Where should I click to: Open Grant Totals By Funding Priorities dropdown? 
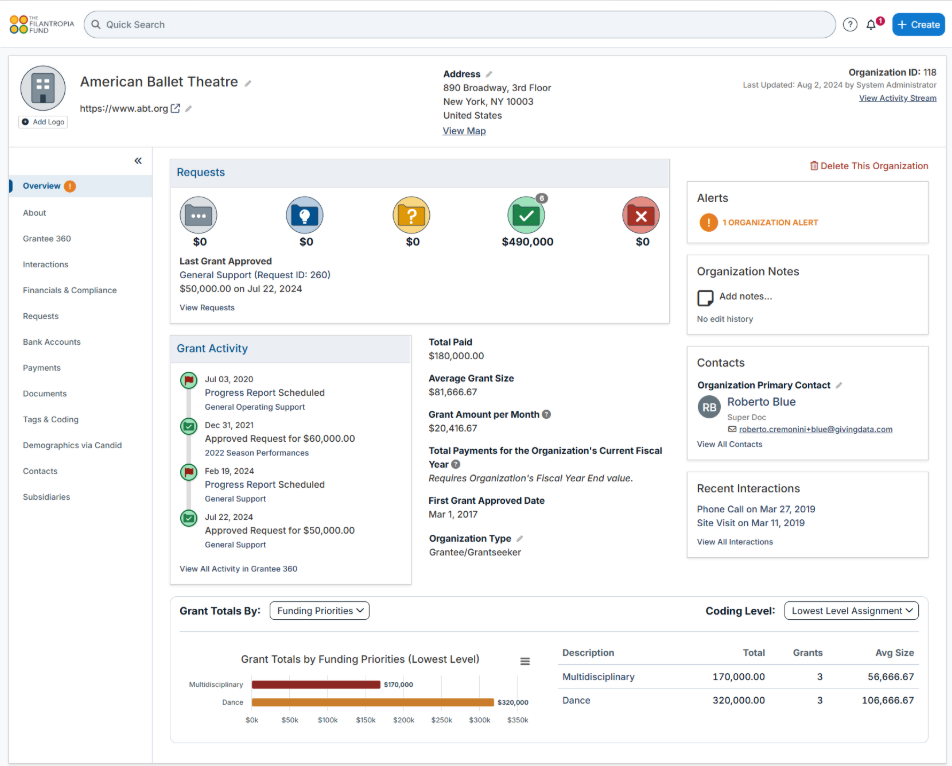click(319, 611)
